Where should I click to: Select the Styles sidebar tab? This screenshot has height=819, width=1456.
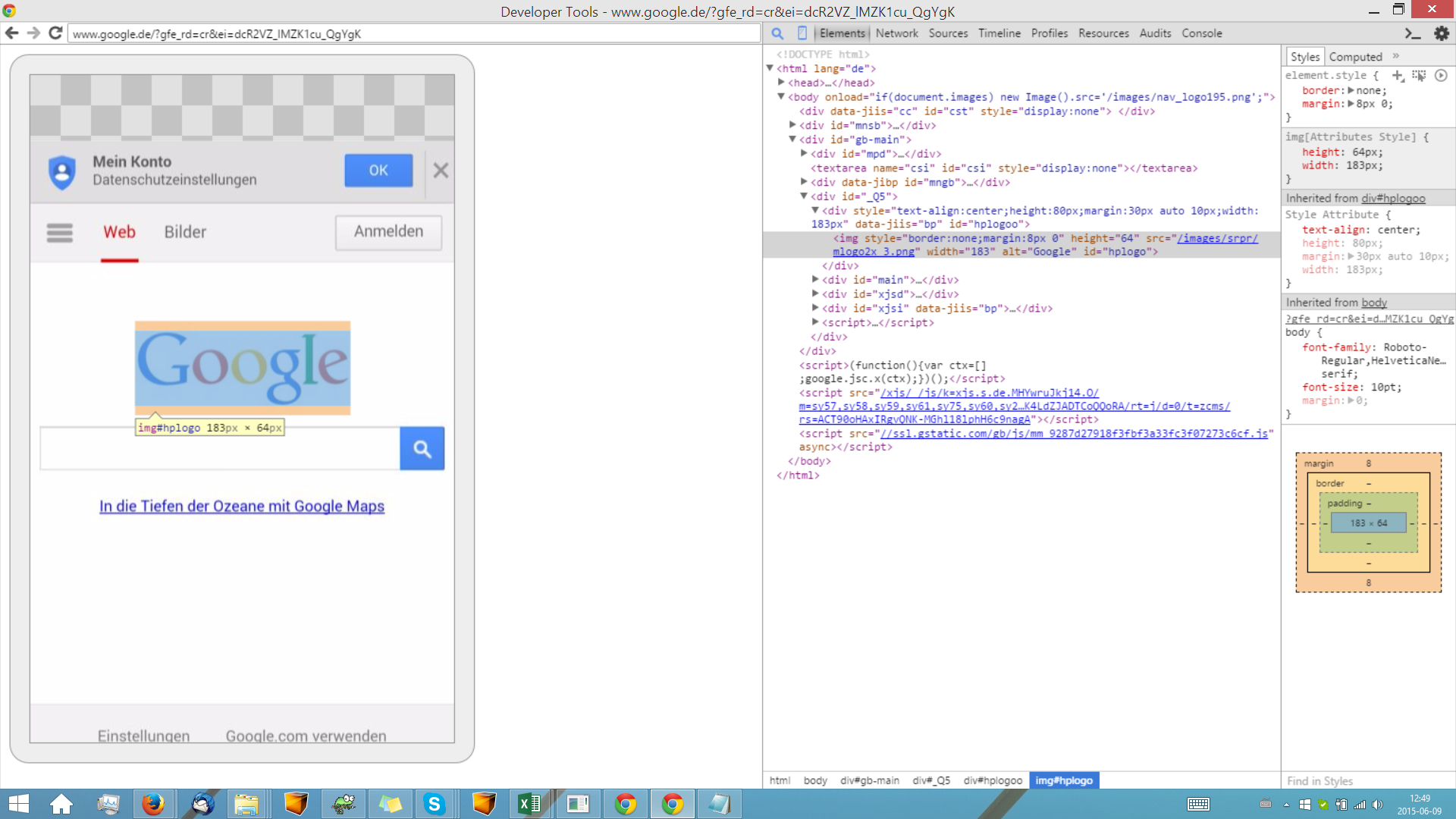click(1305, 57)
